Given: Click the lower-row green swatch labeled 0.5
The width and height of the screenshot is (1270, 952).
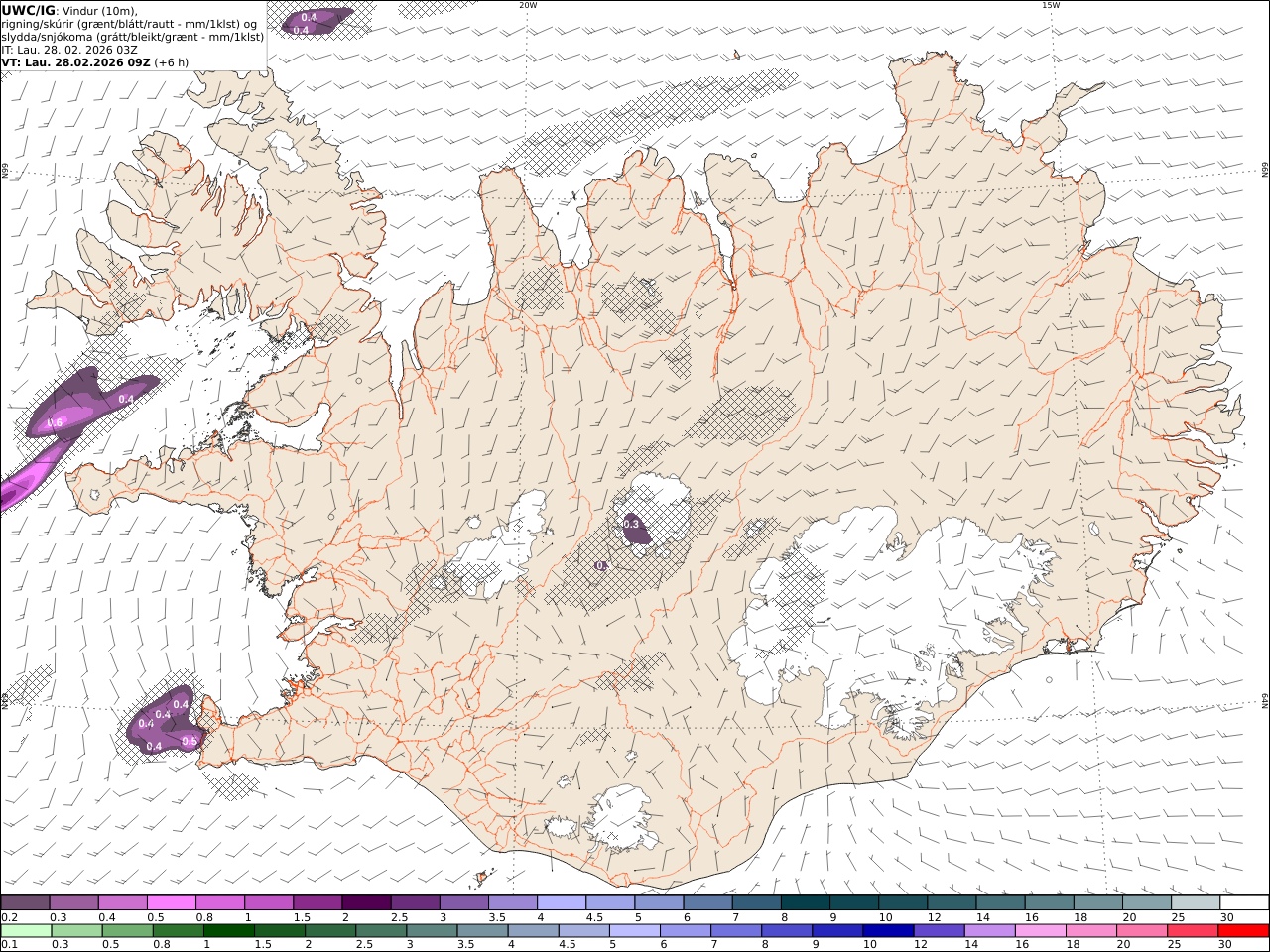Looking at the screenshot, I should pos(127,931).
